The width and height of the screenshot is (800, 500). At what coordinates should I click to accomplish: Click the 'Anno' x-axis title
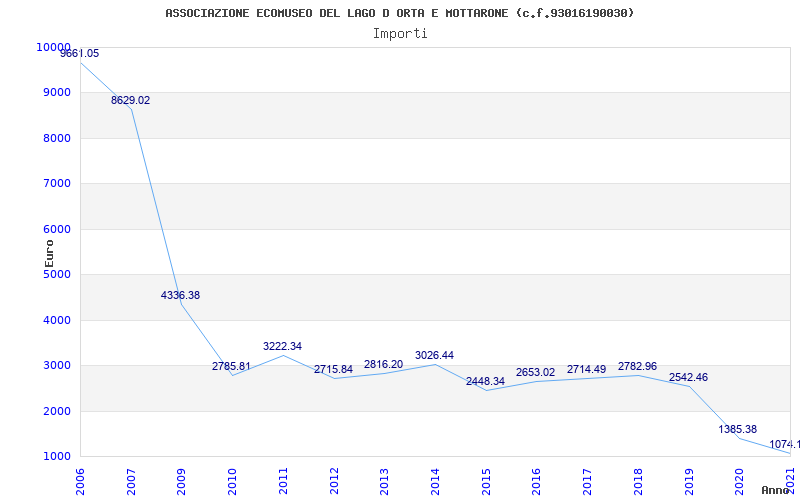coord(776,490)
